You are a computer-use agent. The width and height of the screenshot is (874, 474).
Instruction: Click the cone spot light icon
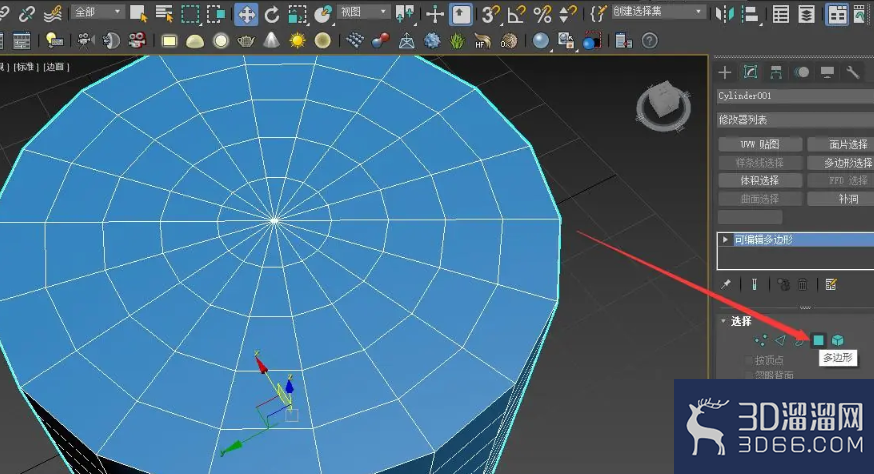271,40
